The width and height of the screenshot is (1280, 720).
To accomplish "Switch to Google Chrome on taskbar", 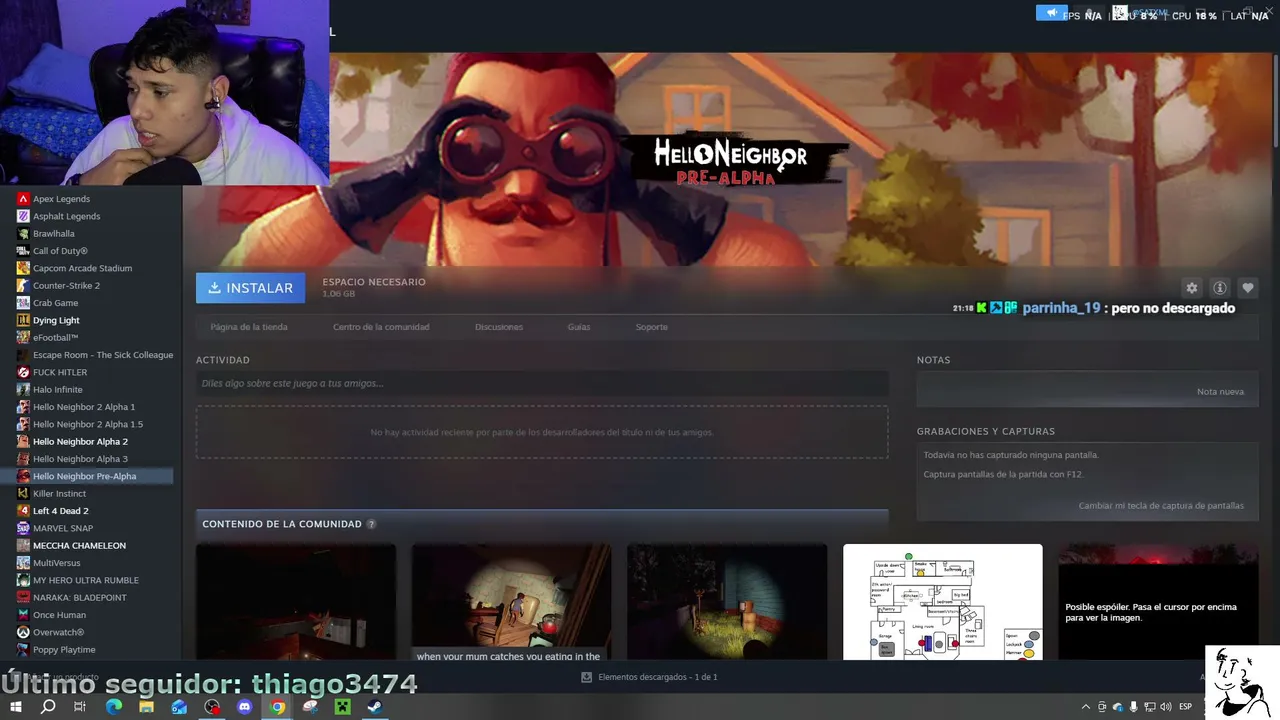I will point(278,707).
